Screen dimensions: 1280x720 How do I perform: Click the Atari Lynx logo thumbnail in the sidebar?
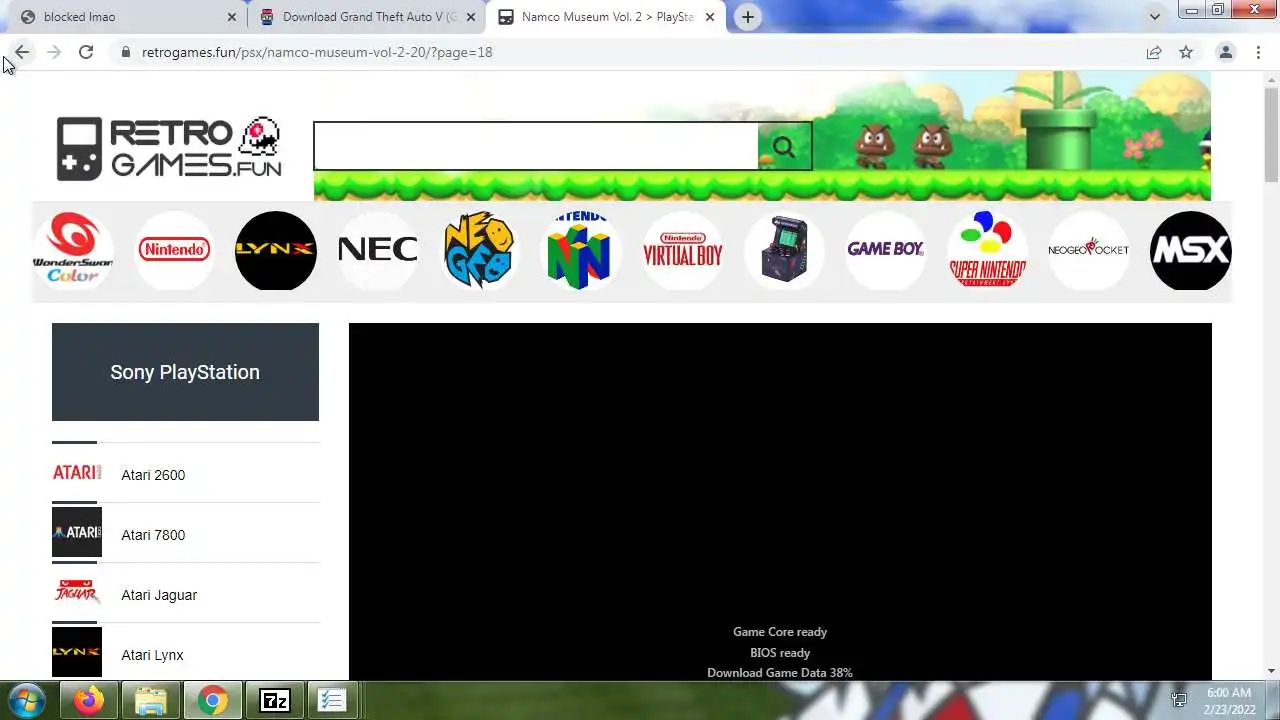[77, 652]
